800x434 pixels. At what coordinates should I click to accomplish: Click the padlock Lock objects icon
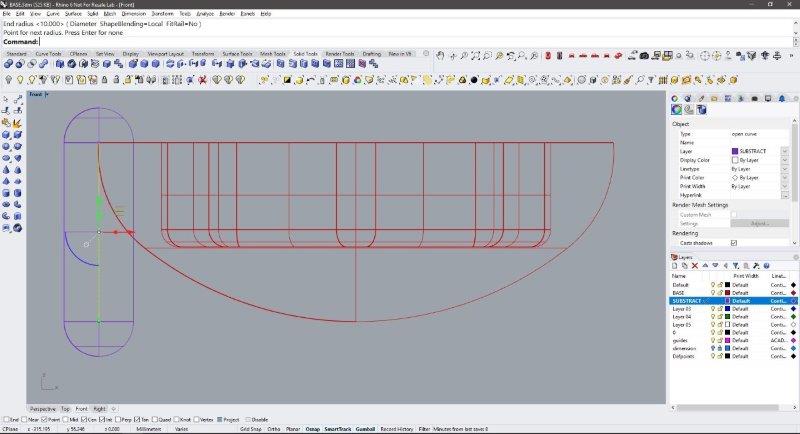[105, 80]
